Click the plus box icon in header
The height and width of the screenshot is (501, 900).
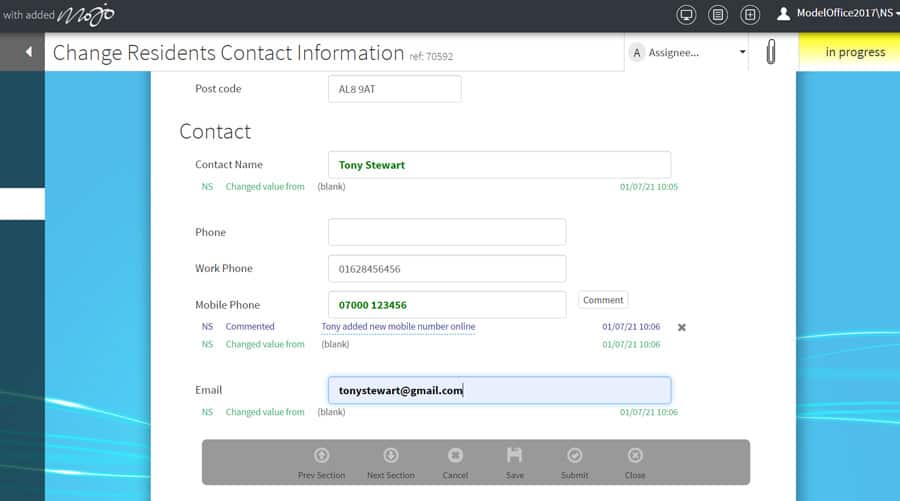click(x=750, y=15)
